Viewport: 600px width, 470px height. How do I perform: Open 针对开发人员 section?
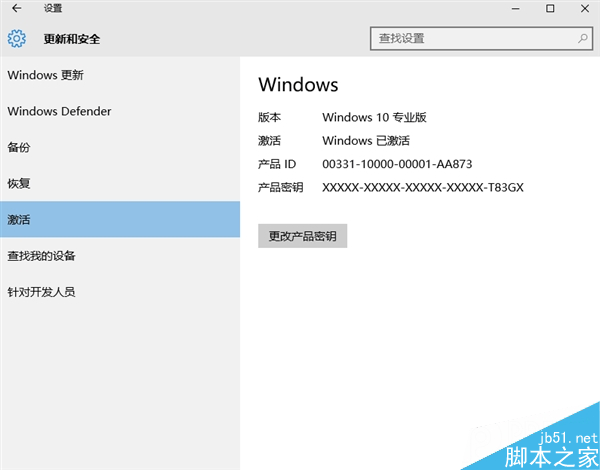coord(120,292)
